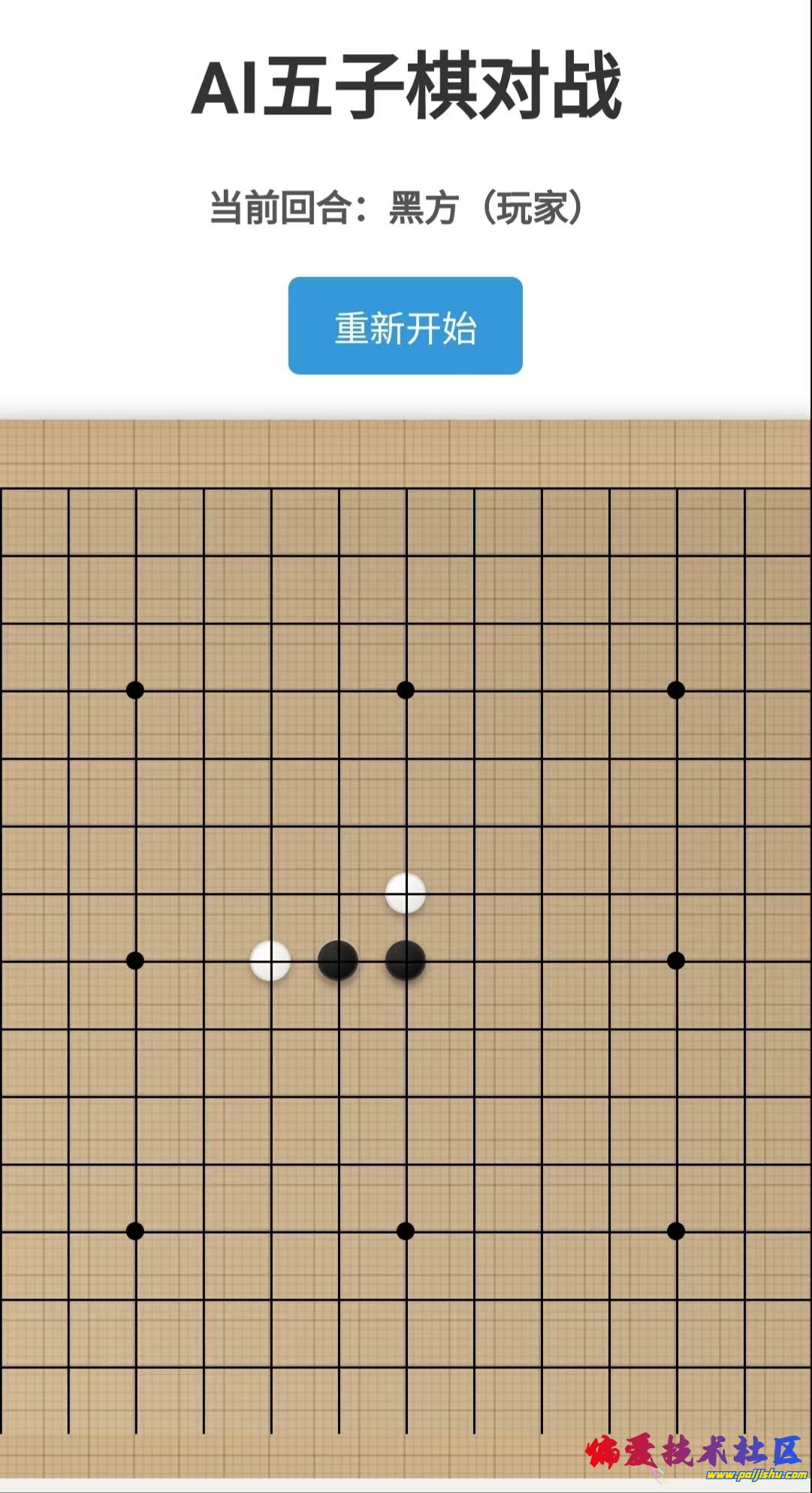Click the 重新开始 restart button
812x1493 pixels.
[406, 325]
